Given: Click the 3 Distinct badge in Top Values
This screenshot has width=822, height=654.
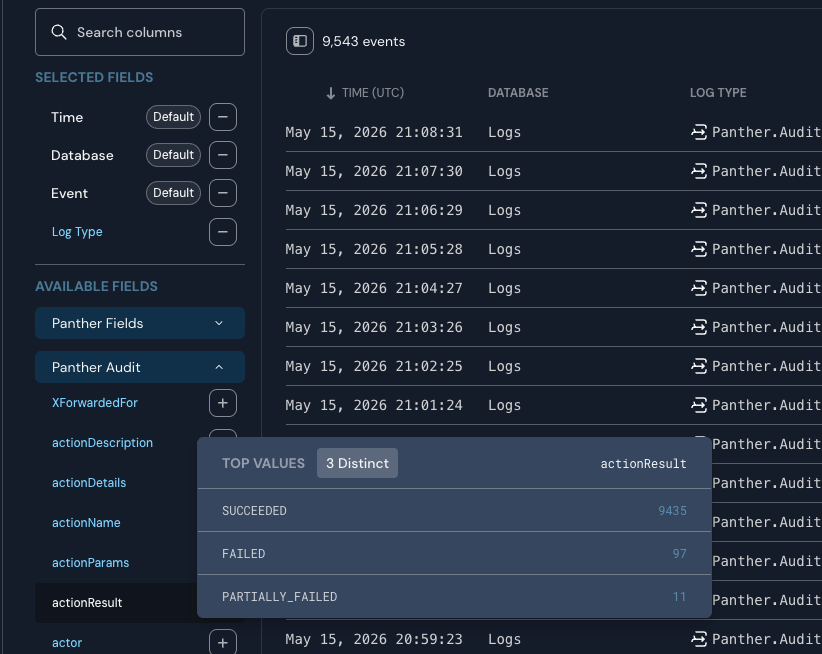Looking at the screenshot, I should click(x=358, y=463).
